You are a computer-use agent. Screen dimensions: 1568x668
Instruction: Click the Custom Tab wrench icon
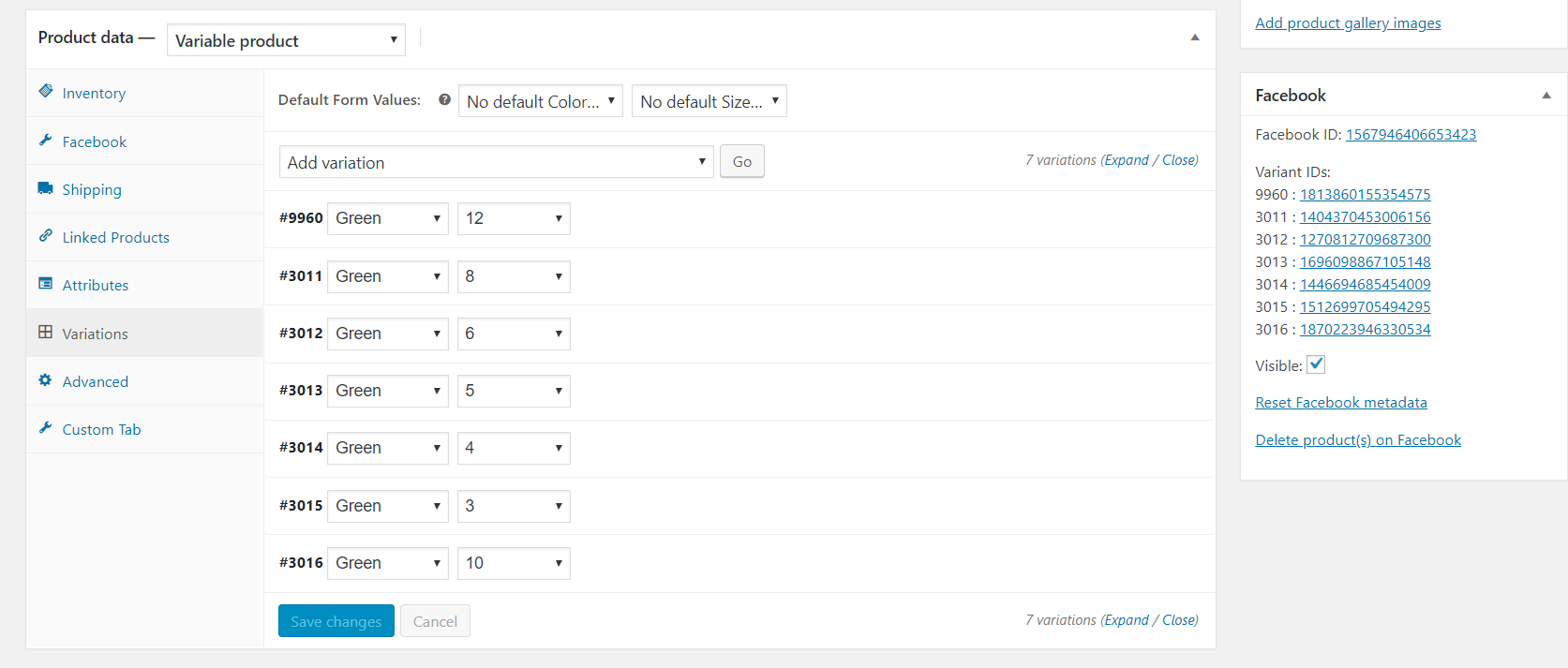pyautogui.click(x=45, y=427)
